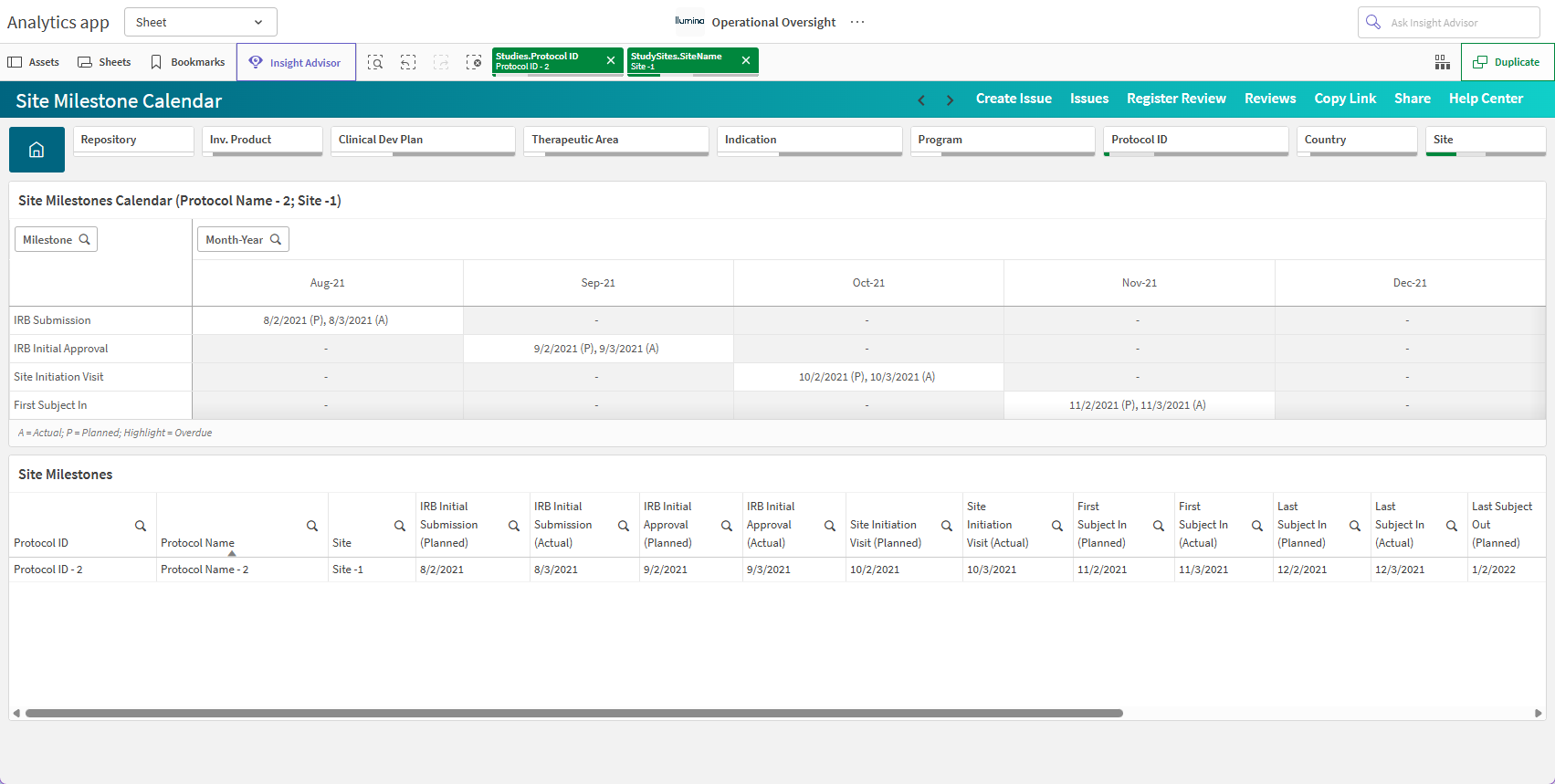Image resolution: width=1555 pixels, height=784 pixels.
Task: Open Bookmarks
Action: pos(187,62)
